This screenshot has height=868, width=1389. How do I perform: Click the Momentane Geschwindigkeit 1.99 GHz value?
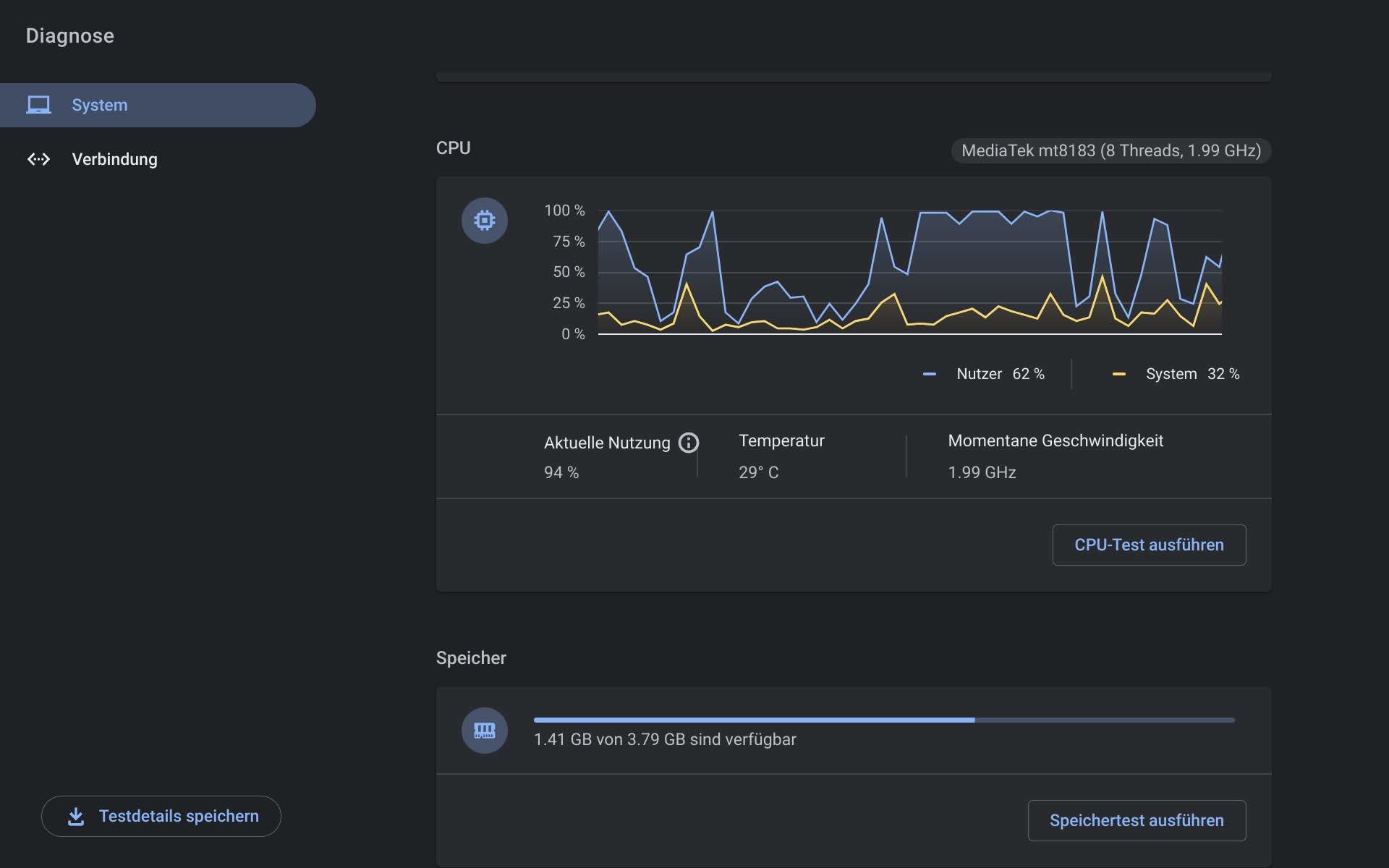click(x=982, y=472)
